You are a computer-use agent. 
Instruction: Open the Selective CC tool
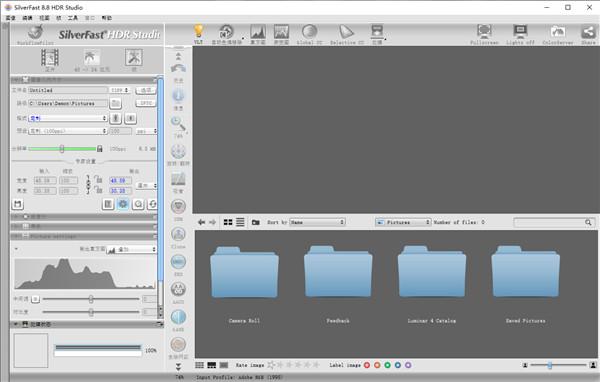(346, 32)
